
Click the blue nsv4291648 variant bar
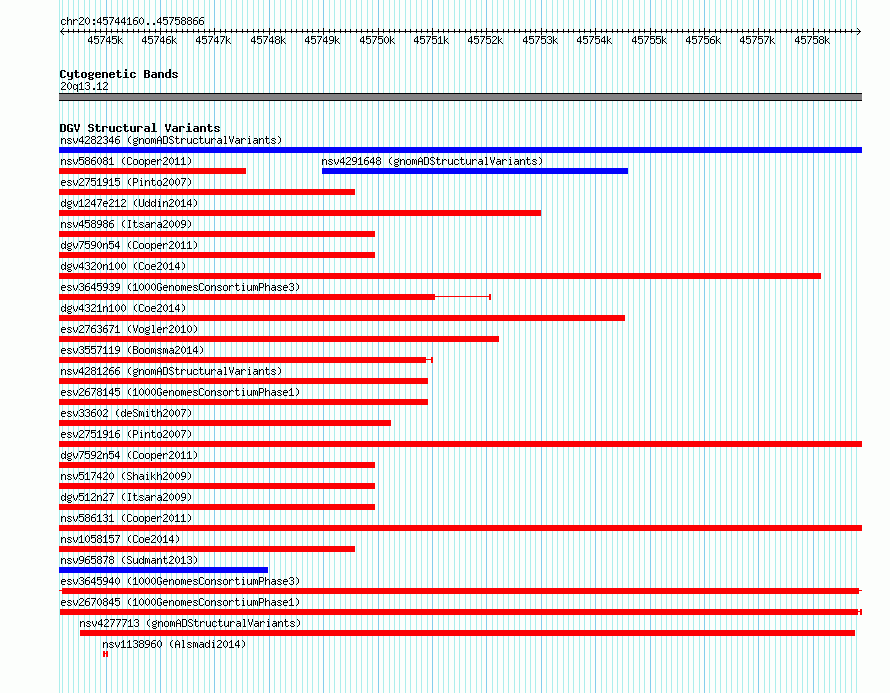click(x=475, y=171)
